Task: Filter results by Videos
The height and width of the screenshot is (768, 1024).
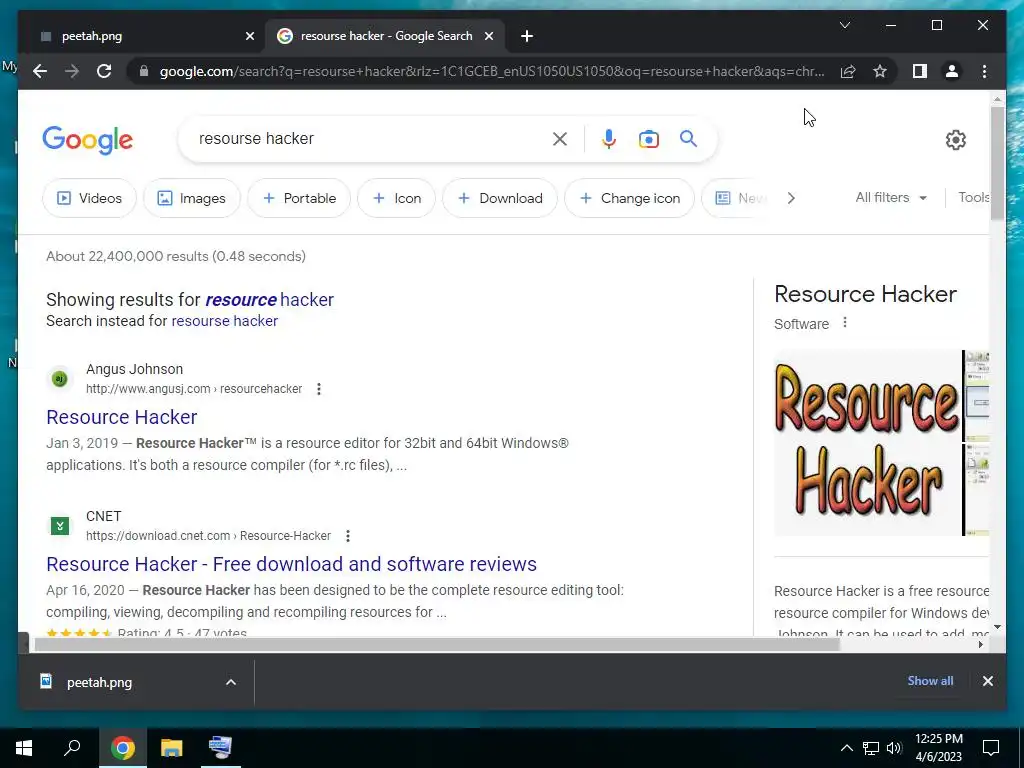Action: tap(89, 198)
